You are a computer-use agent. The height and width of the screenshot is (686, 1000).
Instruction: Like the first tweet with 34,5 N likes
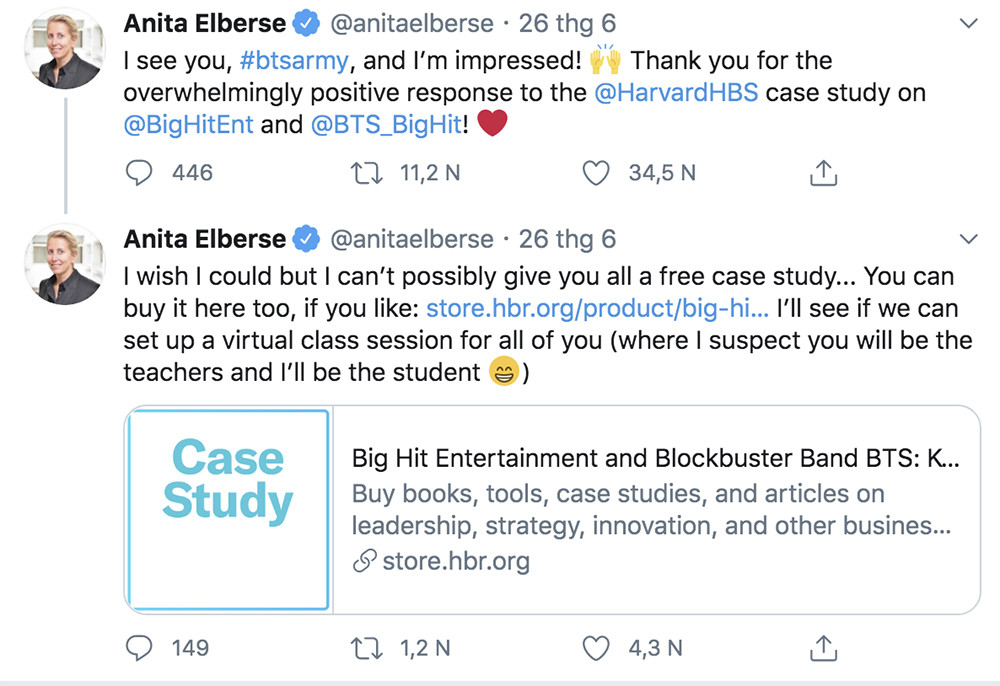coord(596,173)
